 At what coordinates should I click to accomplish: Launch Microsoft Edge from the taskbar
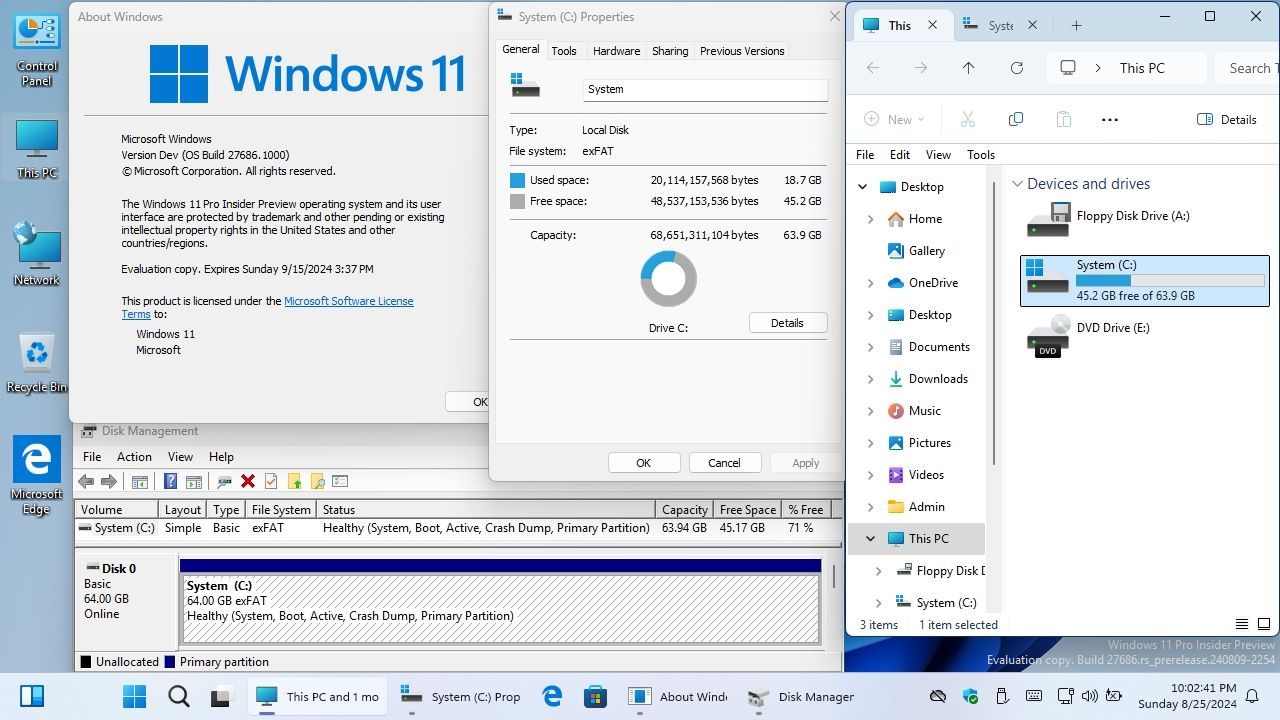552,696
